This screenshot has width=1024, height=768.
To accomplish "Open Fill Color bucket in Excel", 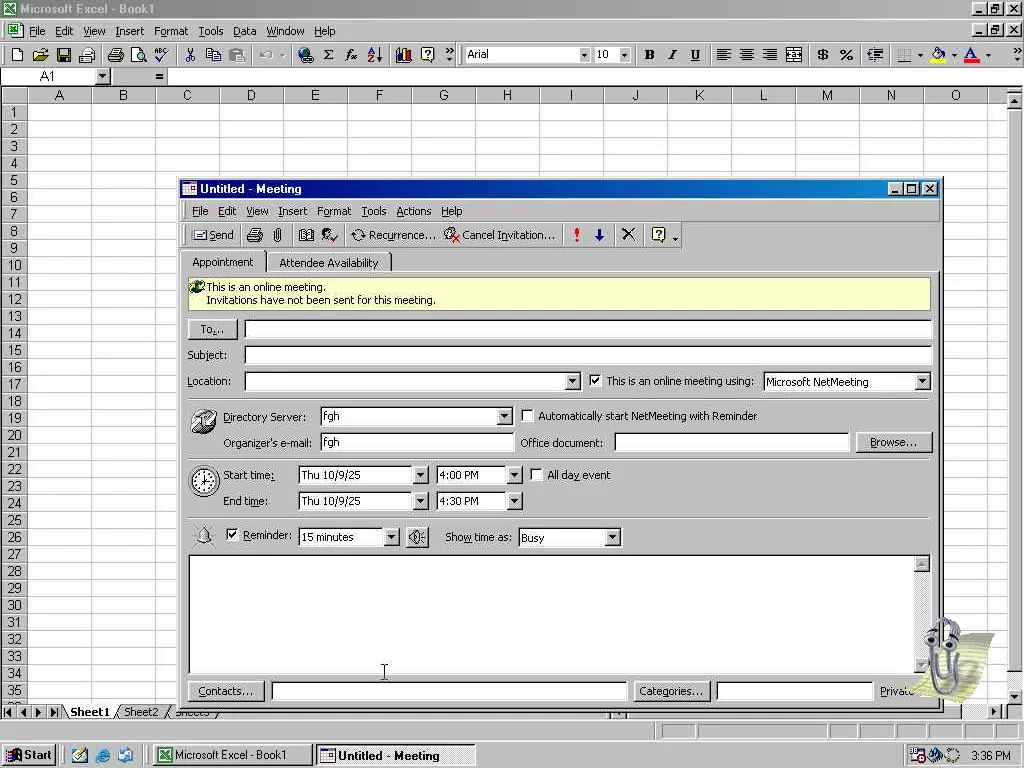I will point(938,55).
